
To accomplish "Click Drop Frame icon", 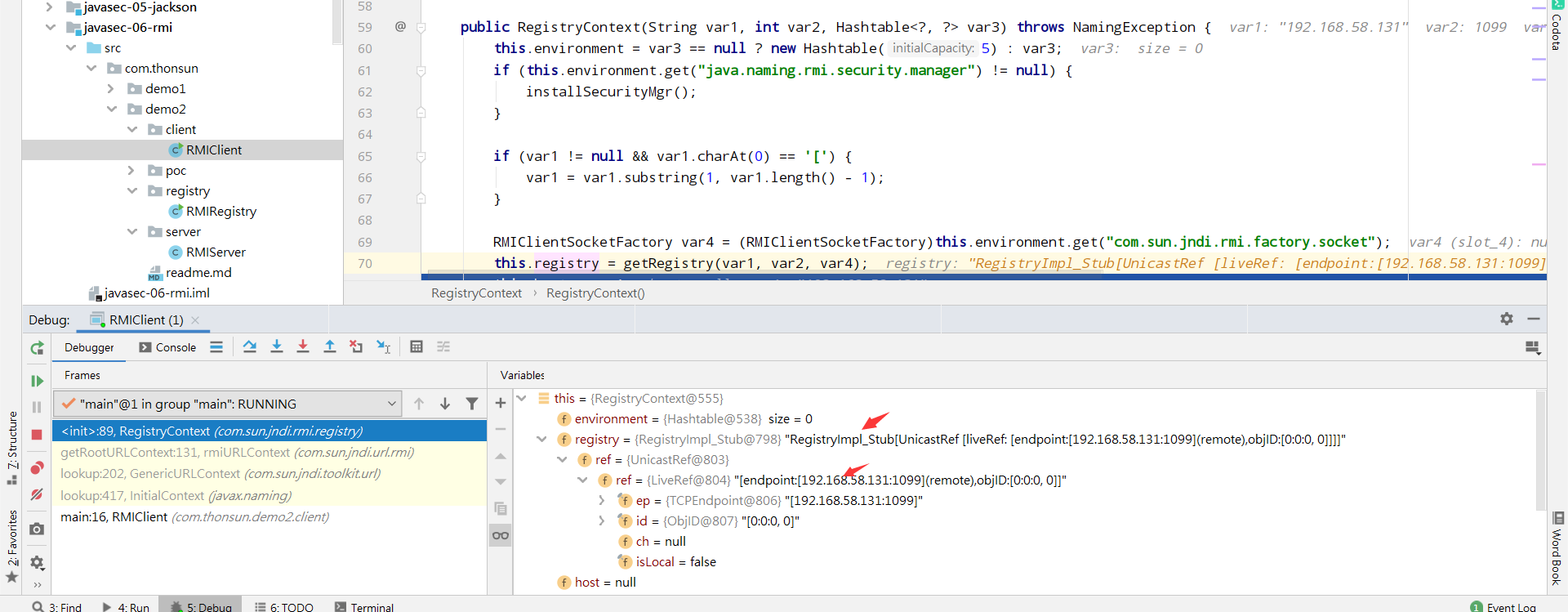I will point(356,347).
